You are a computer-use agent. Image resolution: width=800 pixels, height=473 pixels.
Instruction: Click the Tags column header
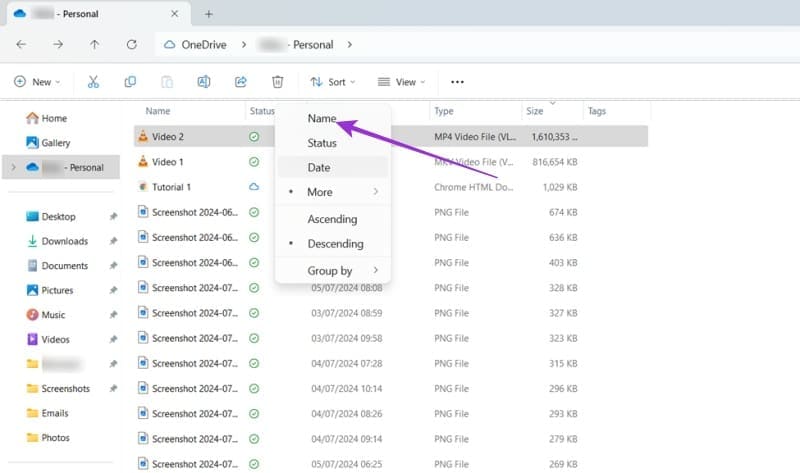[596, 111]
